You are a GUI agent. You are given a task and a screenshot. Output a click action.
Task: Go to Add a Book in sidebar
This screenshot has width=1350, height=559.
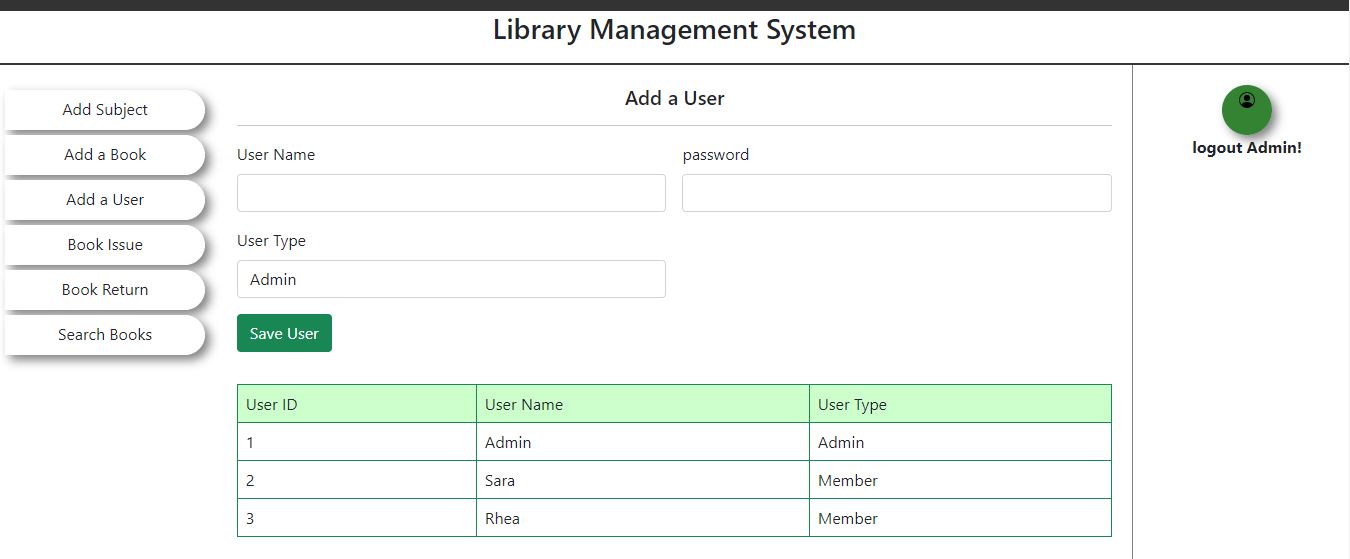tap(105, 155)
